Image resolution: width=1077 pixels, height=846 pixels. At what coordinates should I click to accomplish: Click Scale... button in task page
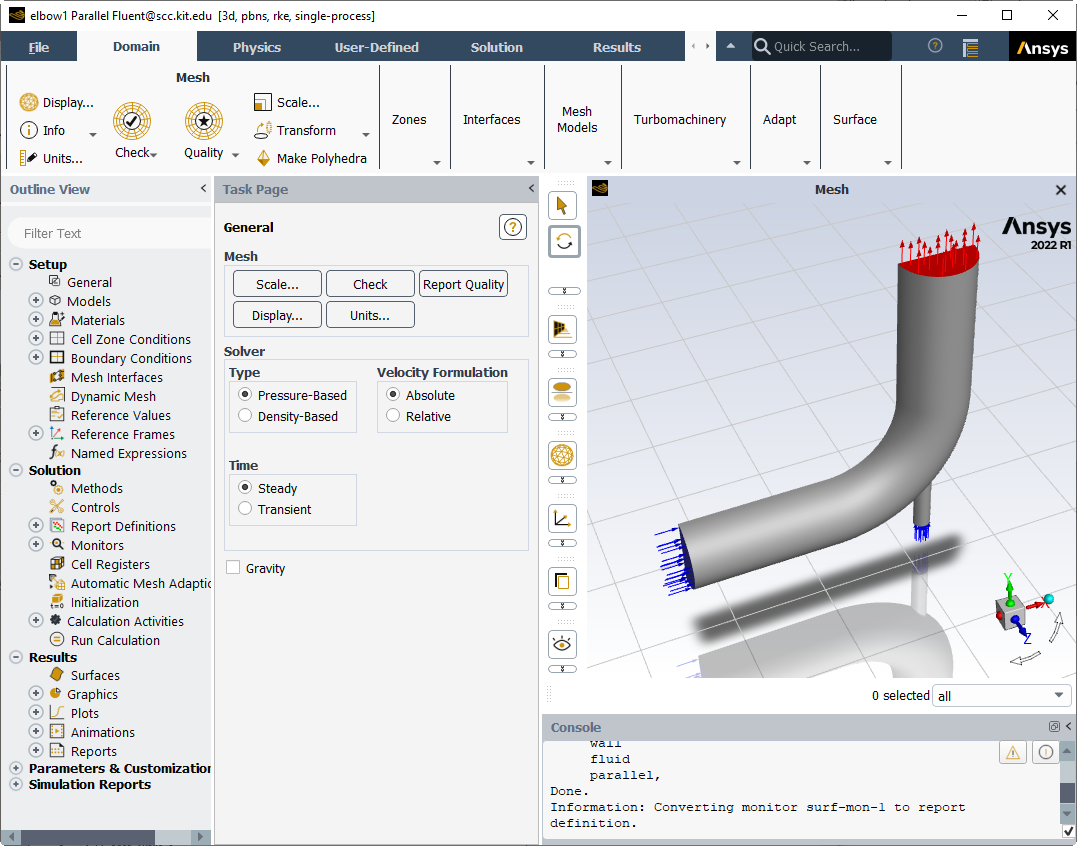pyautogui.click(x=277, y=284)
